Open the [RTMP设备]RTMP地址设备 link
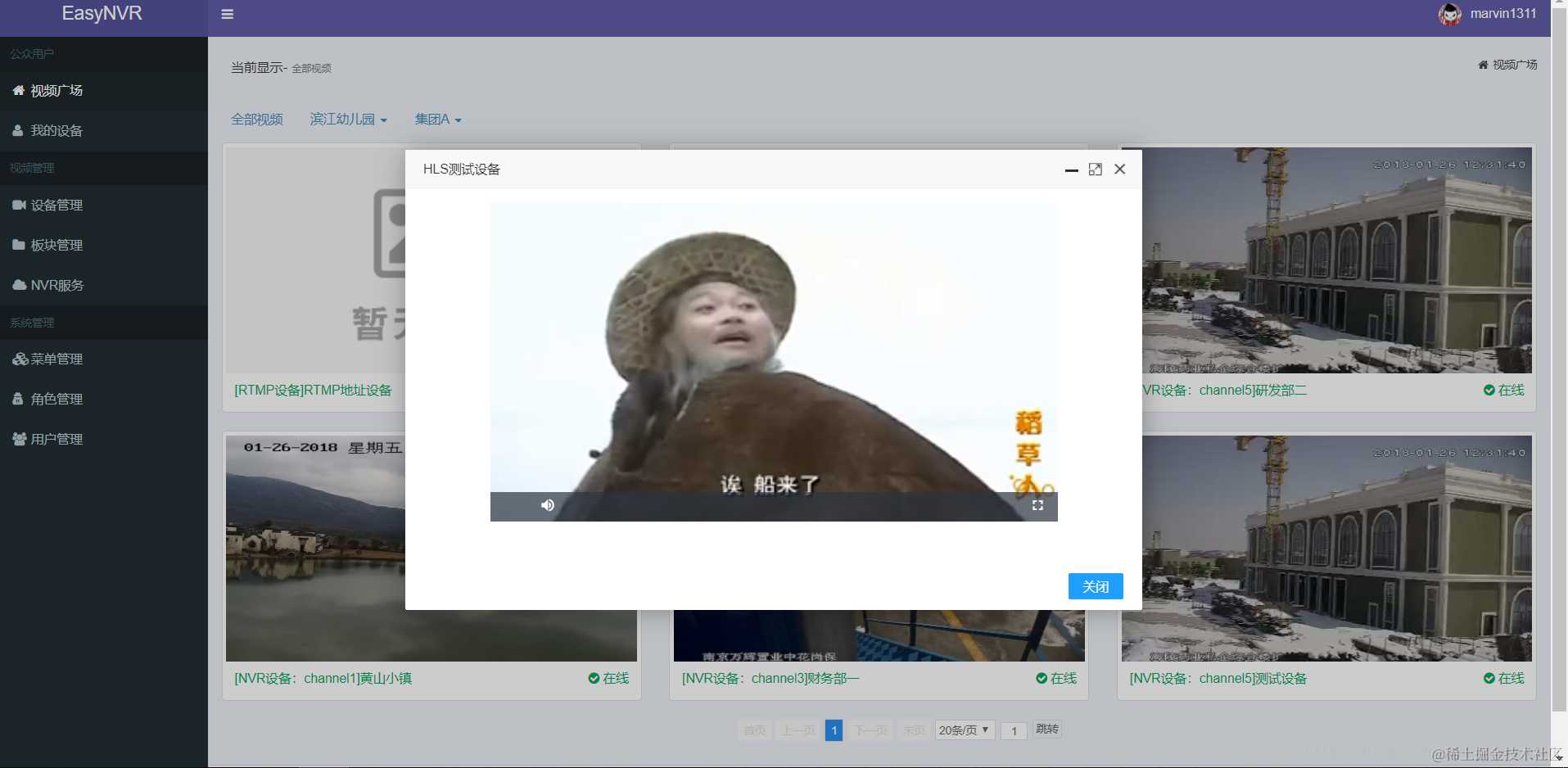This screenshot has width=1568, height=768. [x=314, y=391]
